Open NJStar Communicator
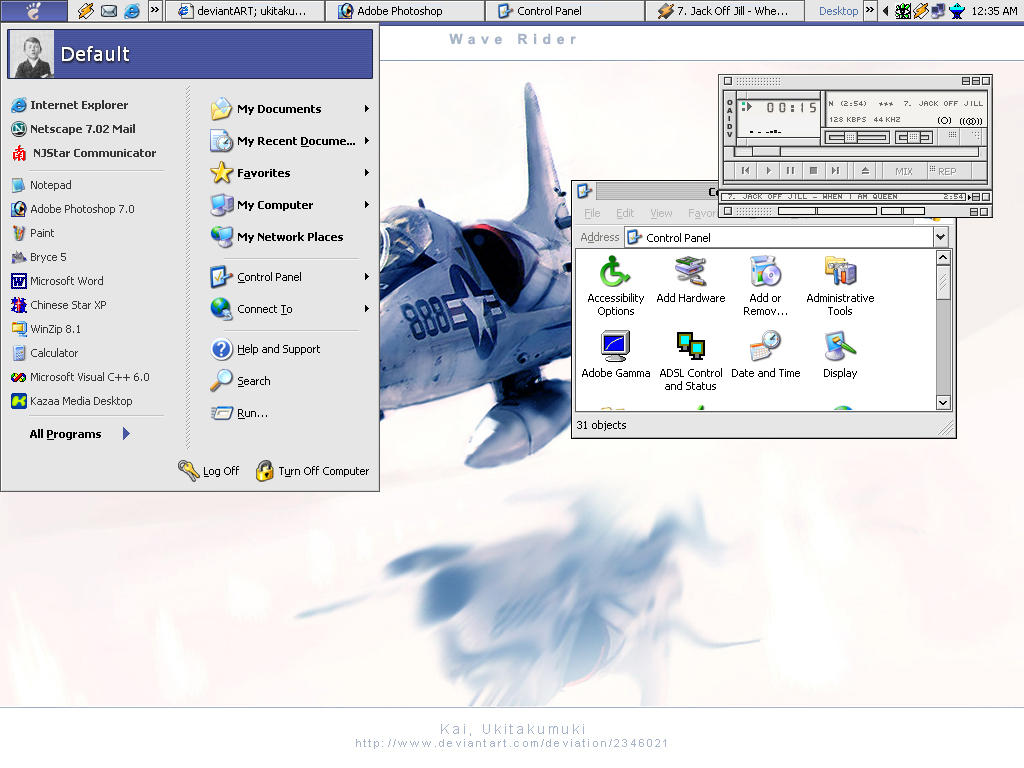The image size is (1024, 768). pyautogui.click(x=84, y=153)
